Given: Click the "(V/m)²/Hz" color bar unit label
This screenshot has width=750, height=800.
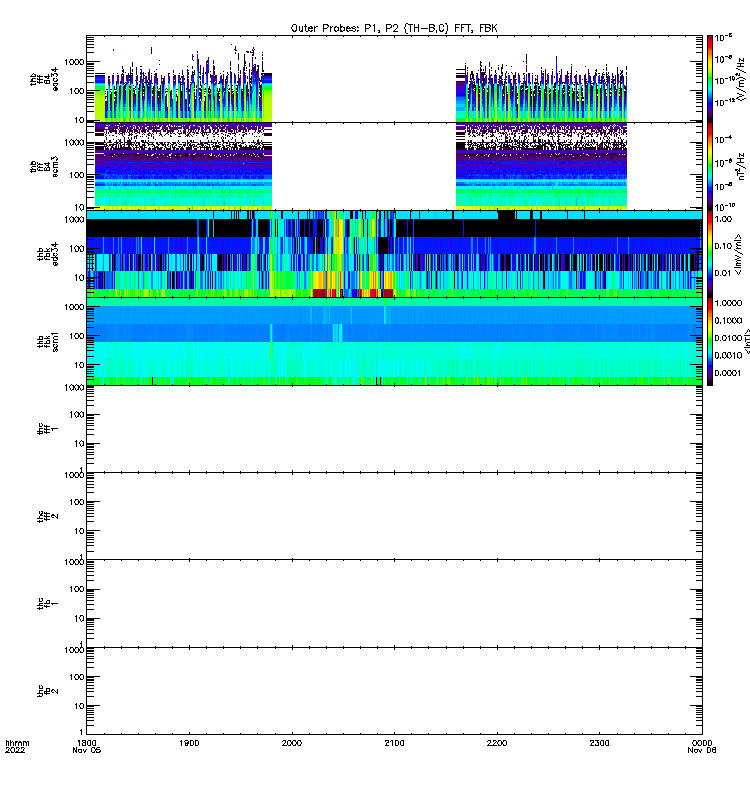Looking at the screenshot, I should (x=741, y=79).
